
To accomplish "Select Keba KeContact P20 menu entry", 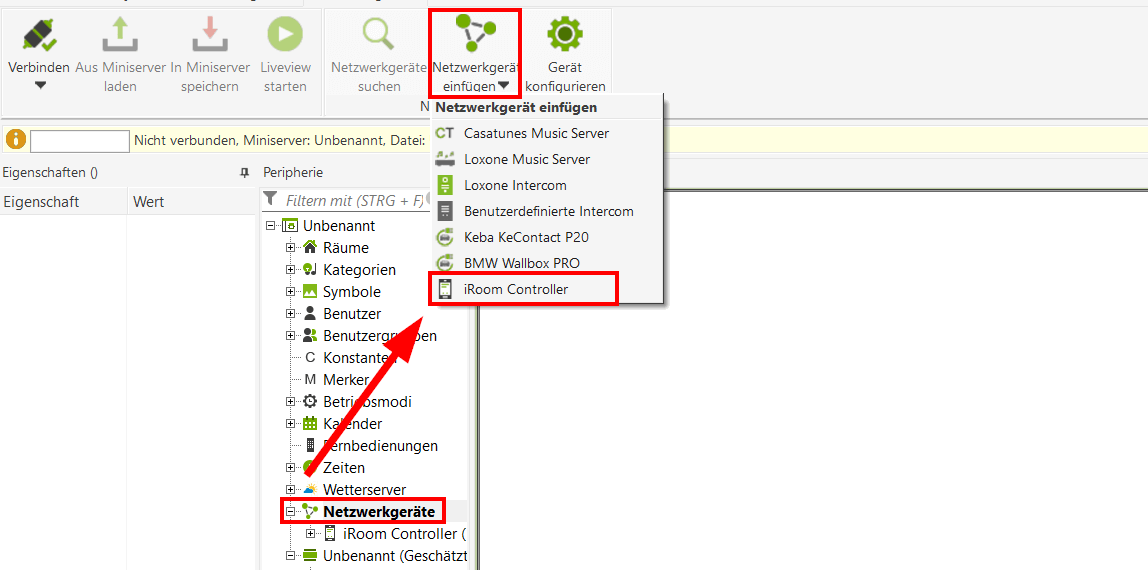I will click(526, 237).
